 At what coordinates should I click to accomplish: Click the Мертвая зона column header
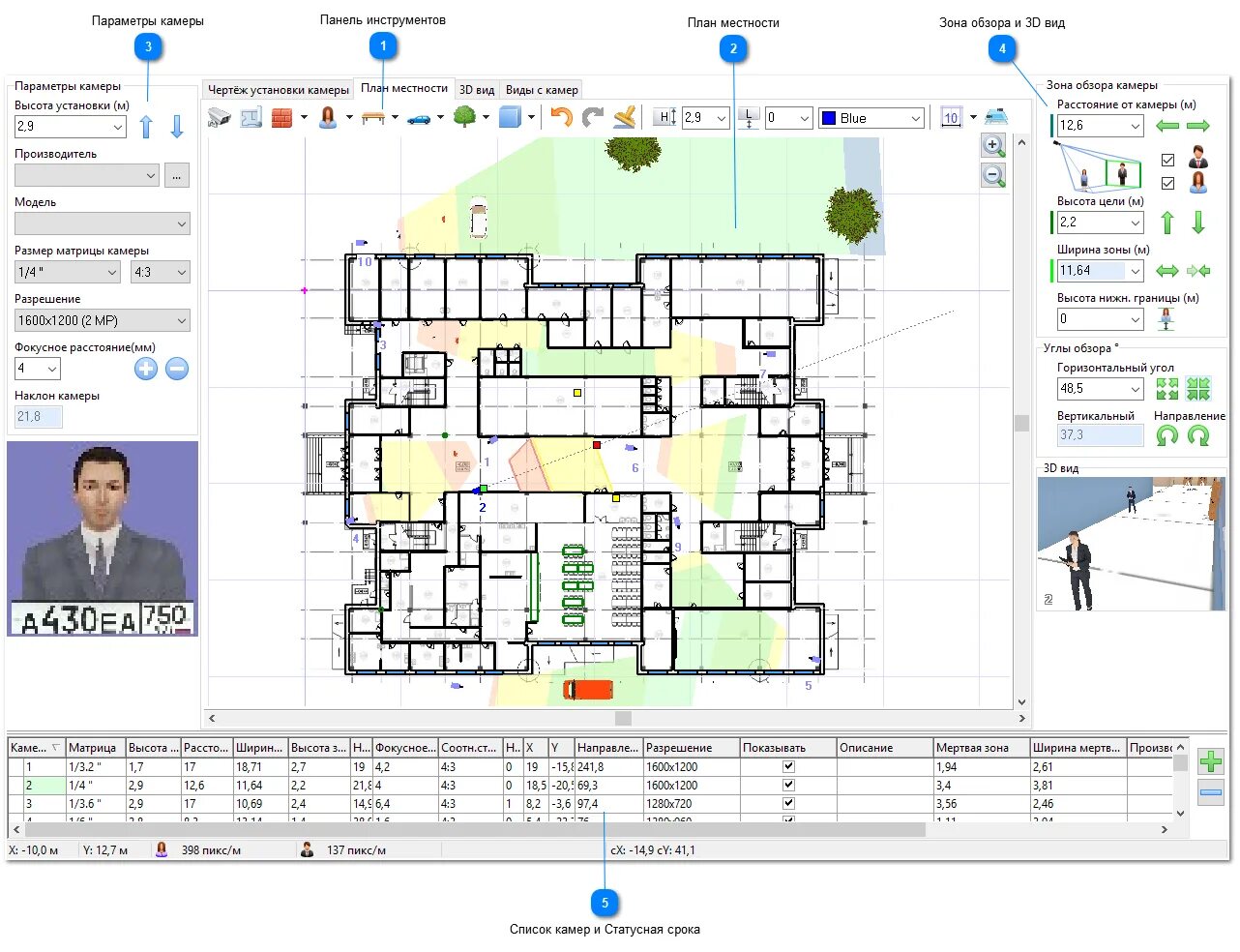pyautogui.click(x=981, y=748)
